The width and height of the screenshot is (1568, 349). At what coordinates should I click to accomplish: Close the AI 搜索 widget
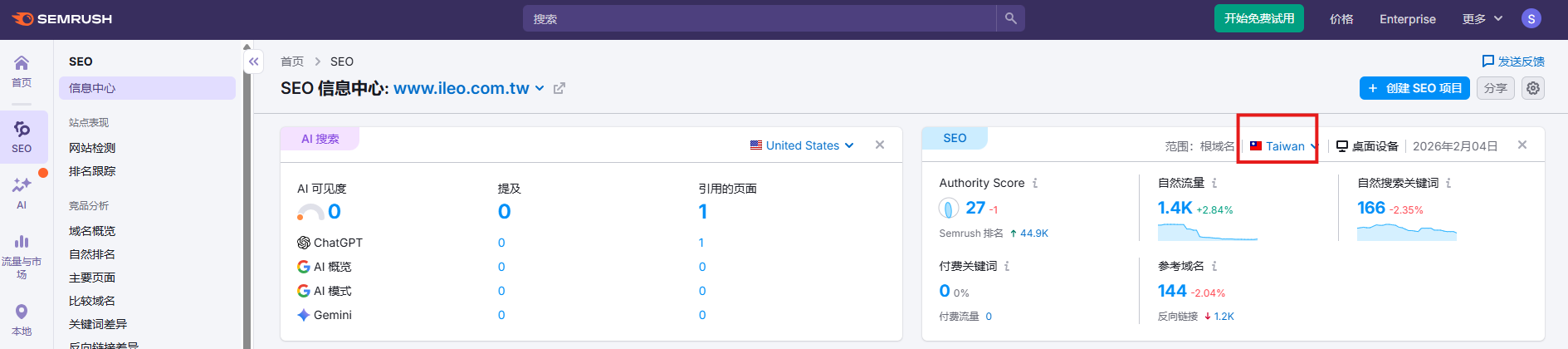[x=880, y=145]
